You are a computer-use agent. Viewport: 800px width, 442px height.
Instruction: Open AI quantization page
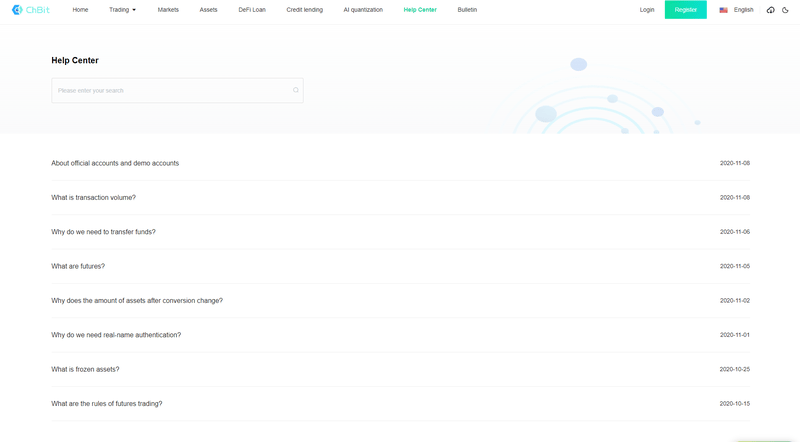point(363,10)
